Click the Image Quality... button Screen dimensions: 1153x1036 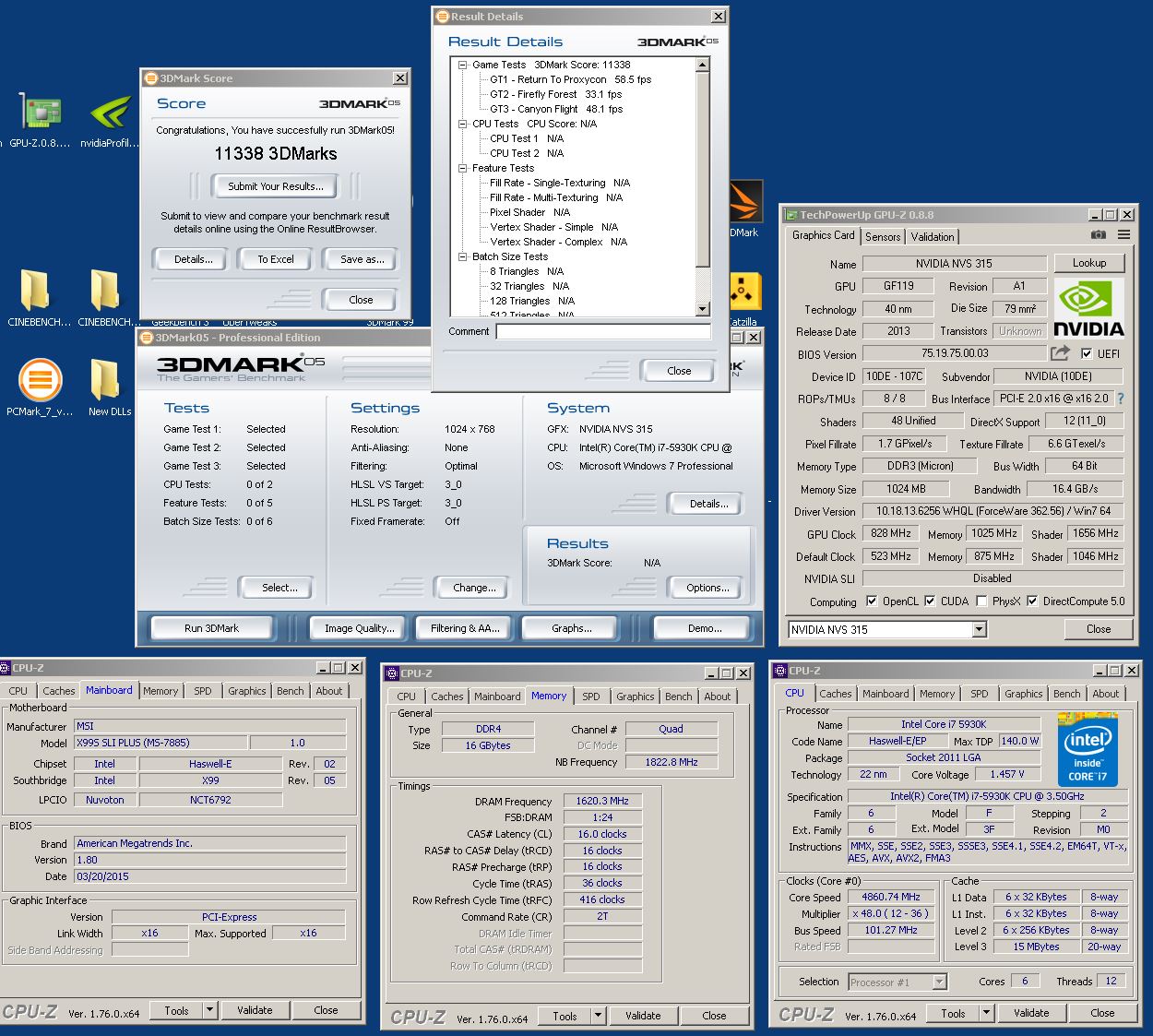360,628
